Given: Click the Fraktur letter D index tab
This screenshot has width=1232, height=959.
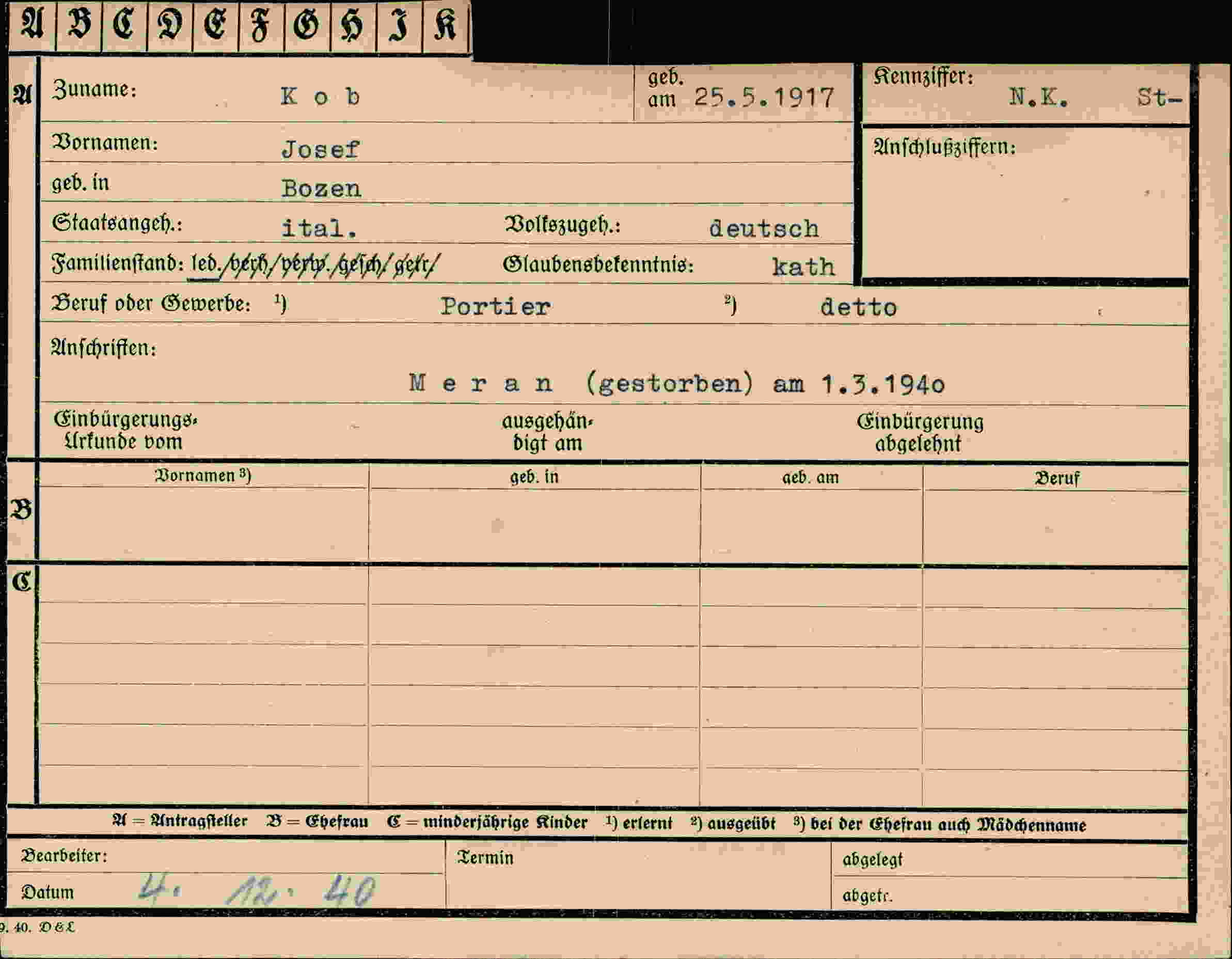Looking at the screenshot, I should coord(170,25).
